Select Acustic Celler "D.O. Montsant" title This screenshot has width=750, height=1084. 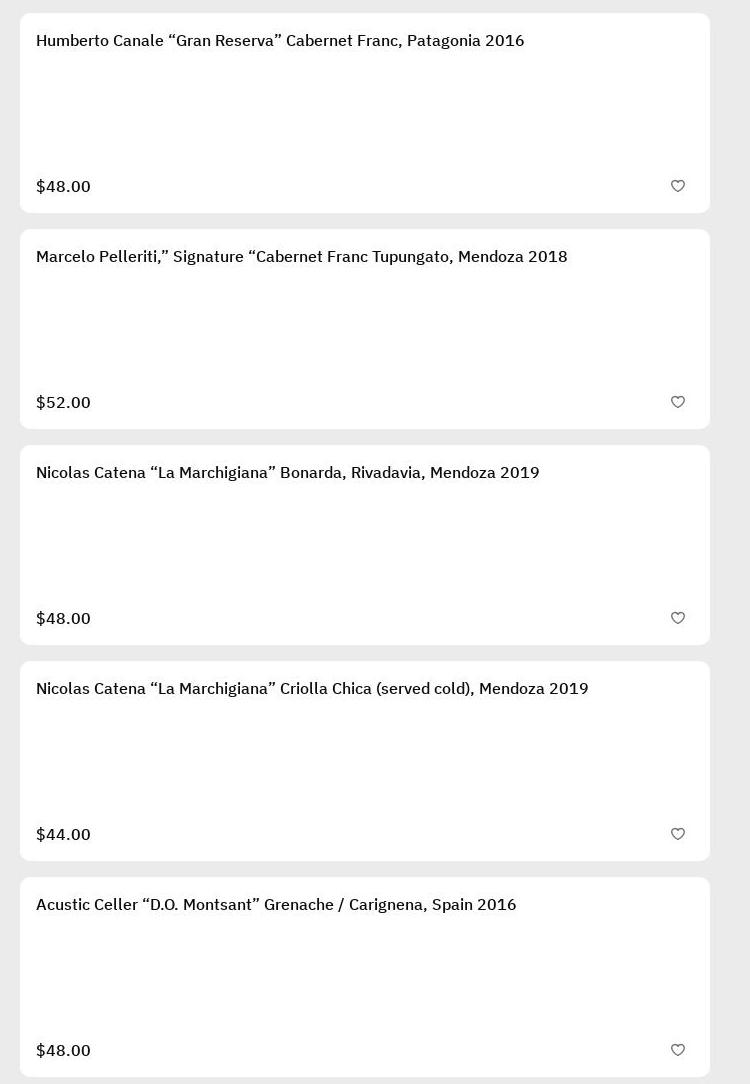276,905
